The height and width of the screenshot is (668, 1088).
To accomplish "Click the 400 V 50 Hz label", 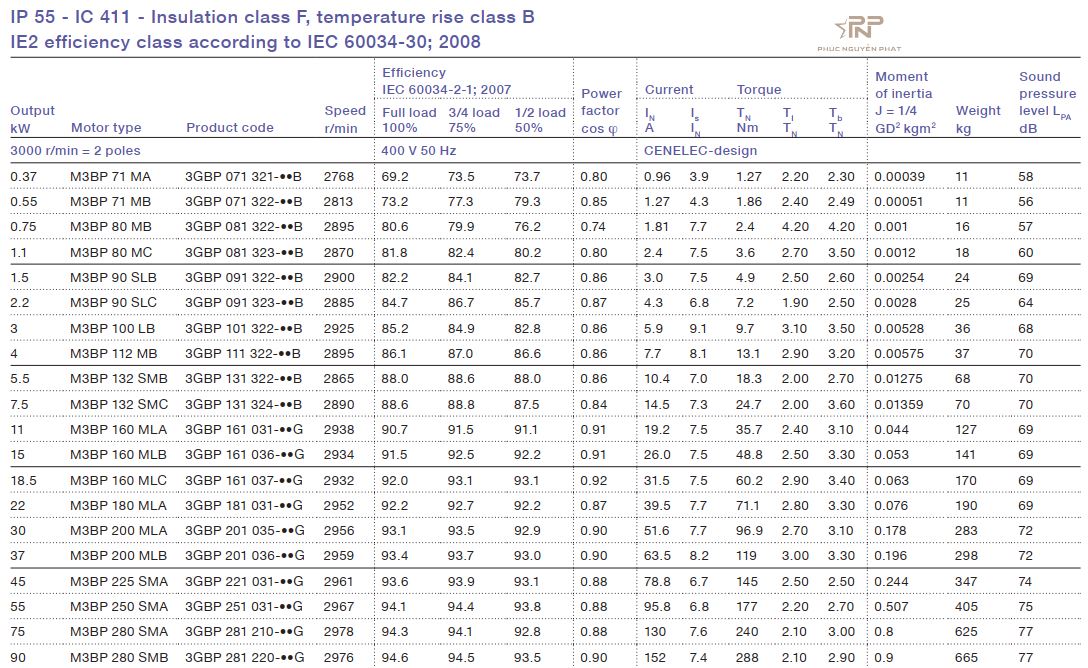I will click(419, 151).
